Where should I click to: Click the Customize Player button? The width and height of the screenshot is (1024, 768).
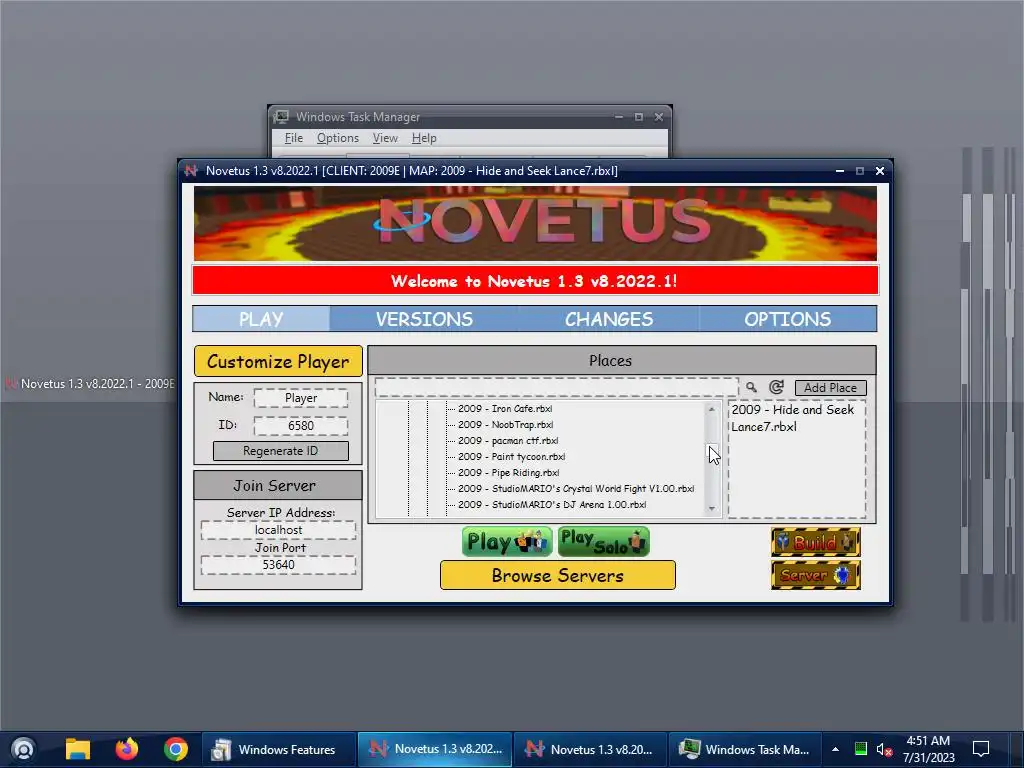point(278,361)
